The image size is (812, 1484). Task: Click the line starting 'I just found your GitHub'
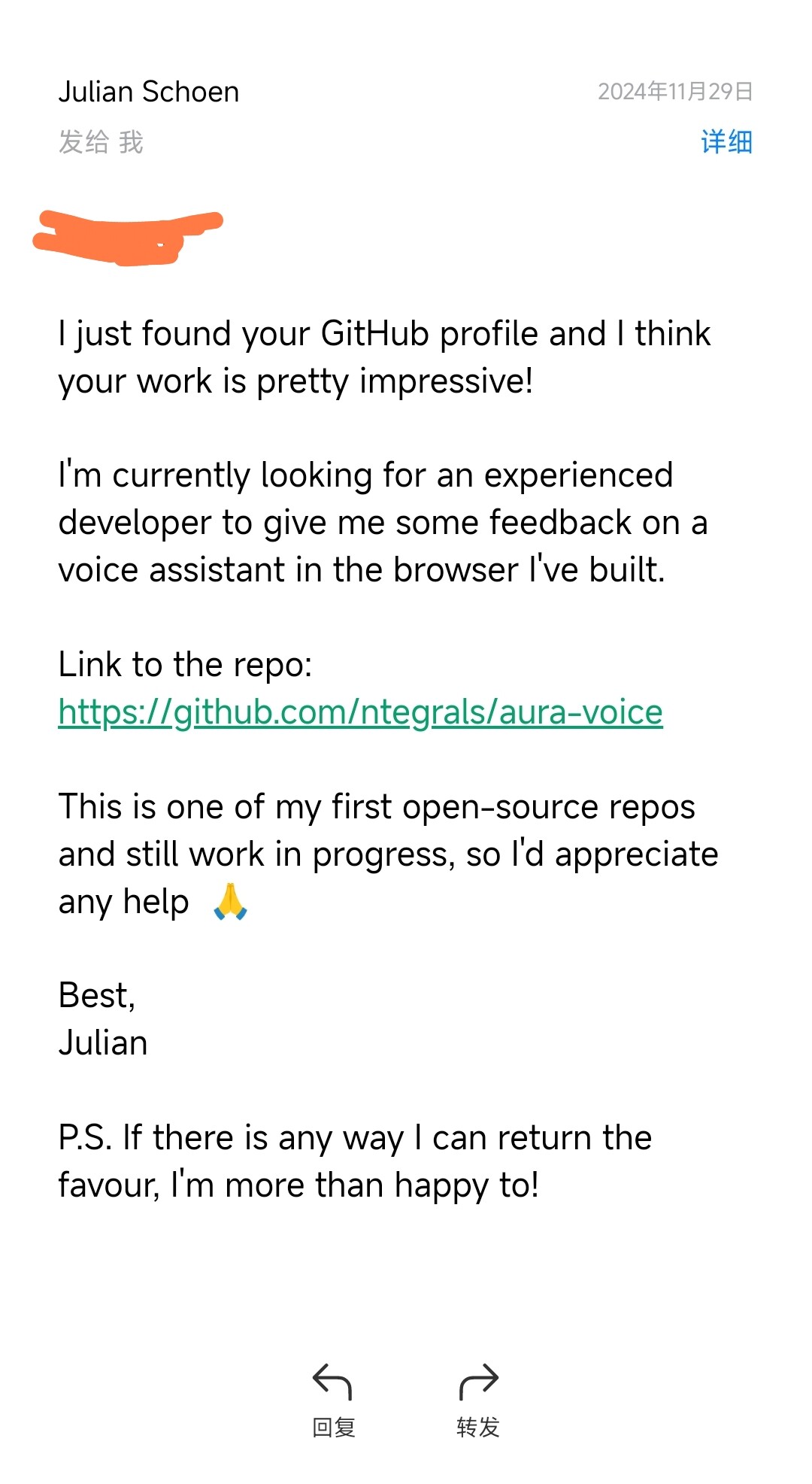(384, 333)
